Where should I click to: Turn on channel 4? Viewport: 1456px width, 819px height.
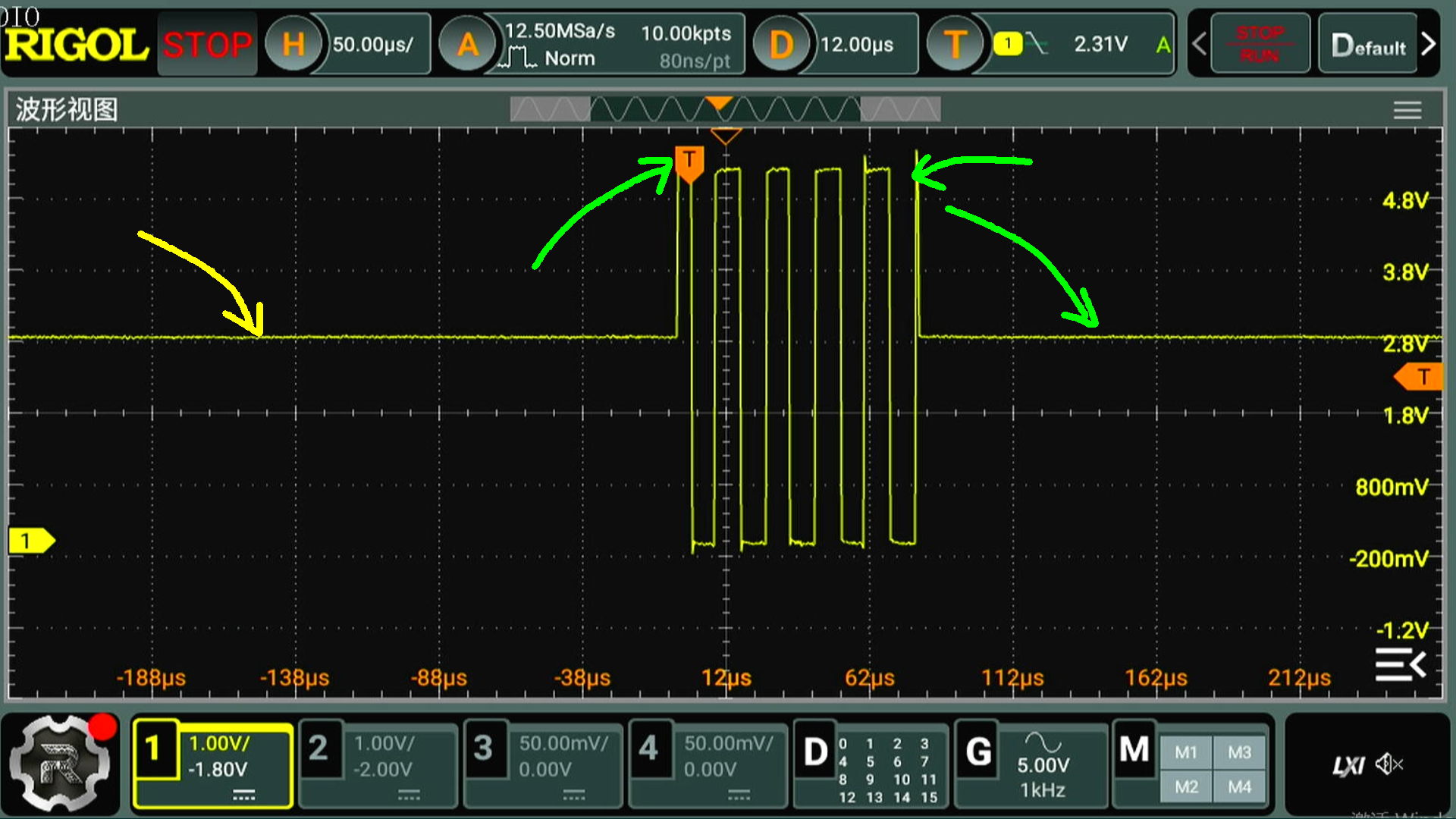pyautogui.click(x=648, y=749)
